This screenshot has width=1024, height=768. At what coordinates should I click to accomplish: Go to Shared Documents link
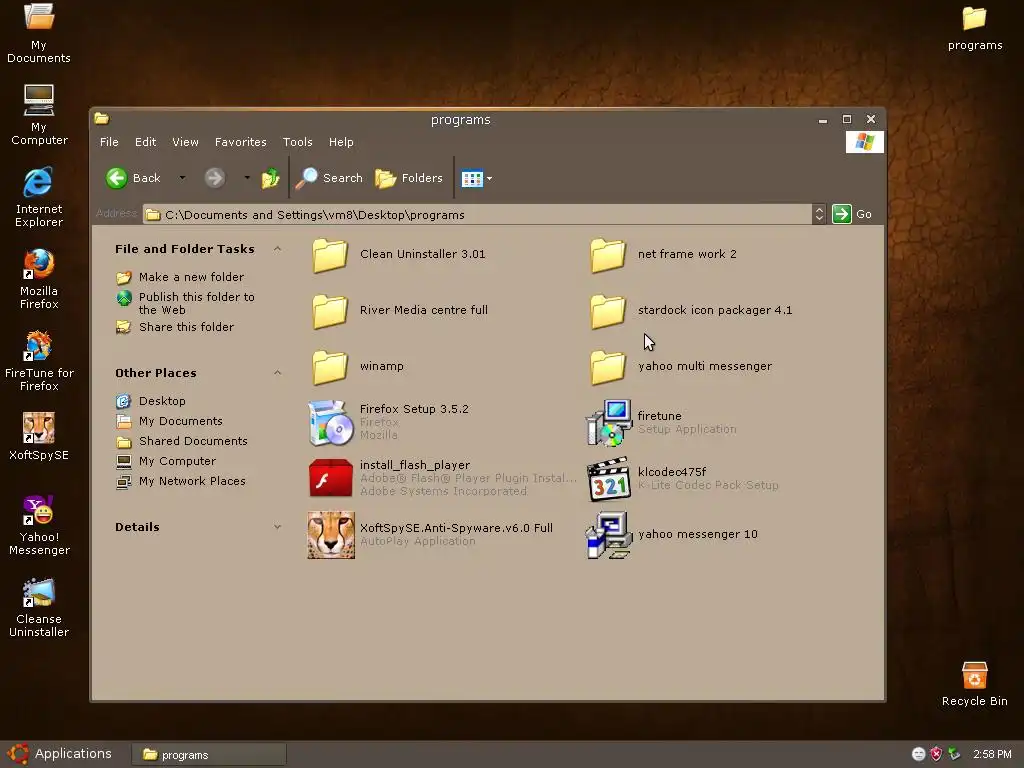click(193, 441)
